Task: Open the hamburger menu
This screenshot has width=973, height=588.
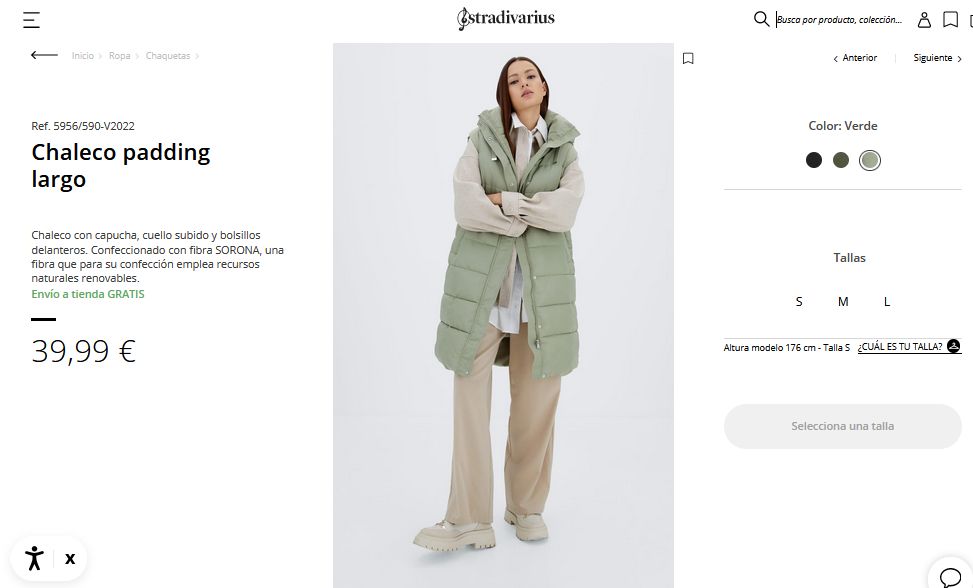Action: [x=31, y=20]
